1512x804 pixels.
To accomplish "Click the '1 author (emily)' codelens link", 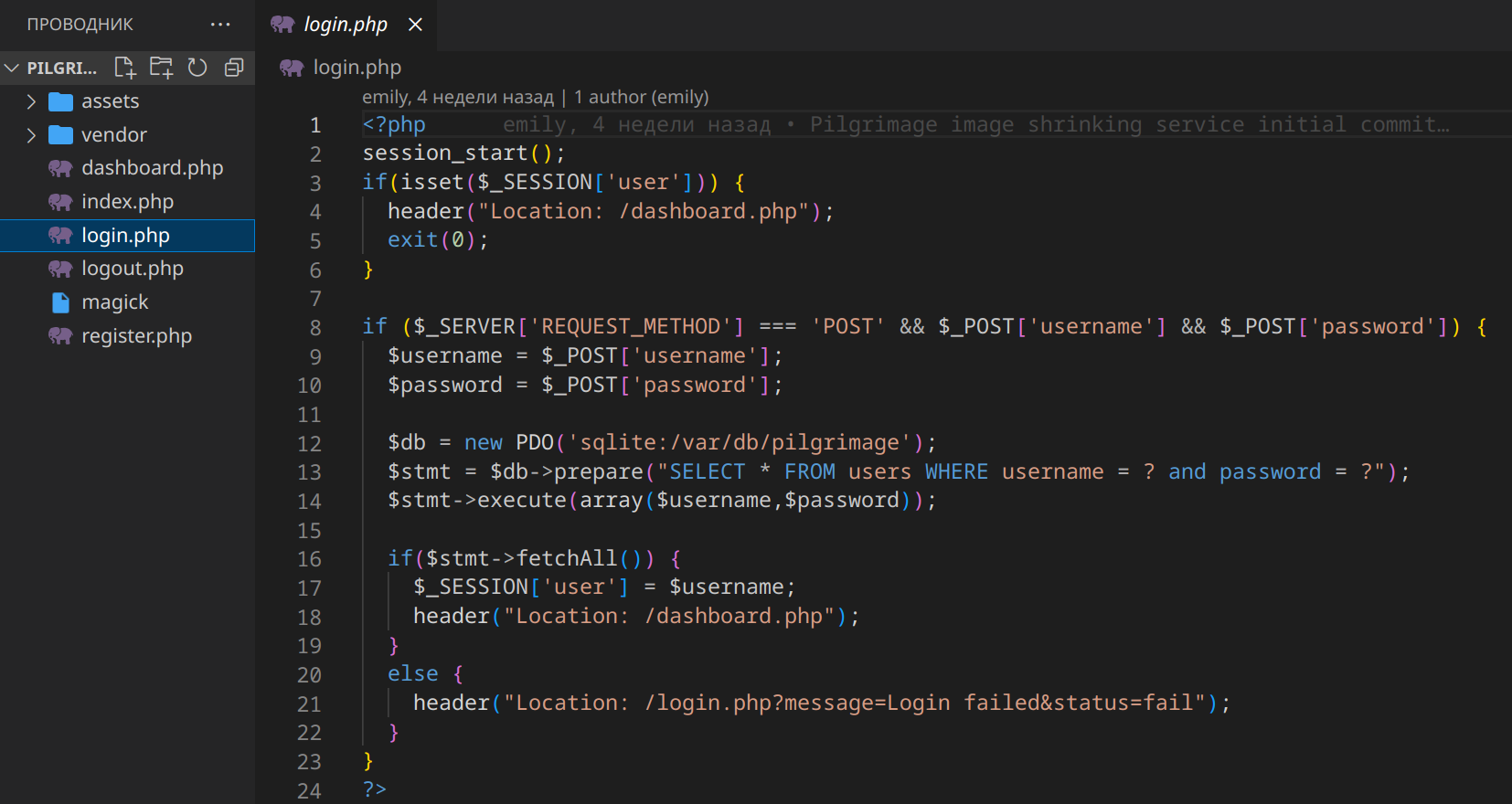I will click(642, 97).
